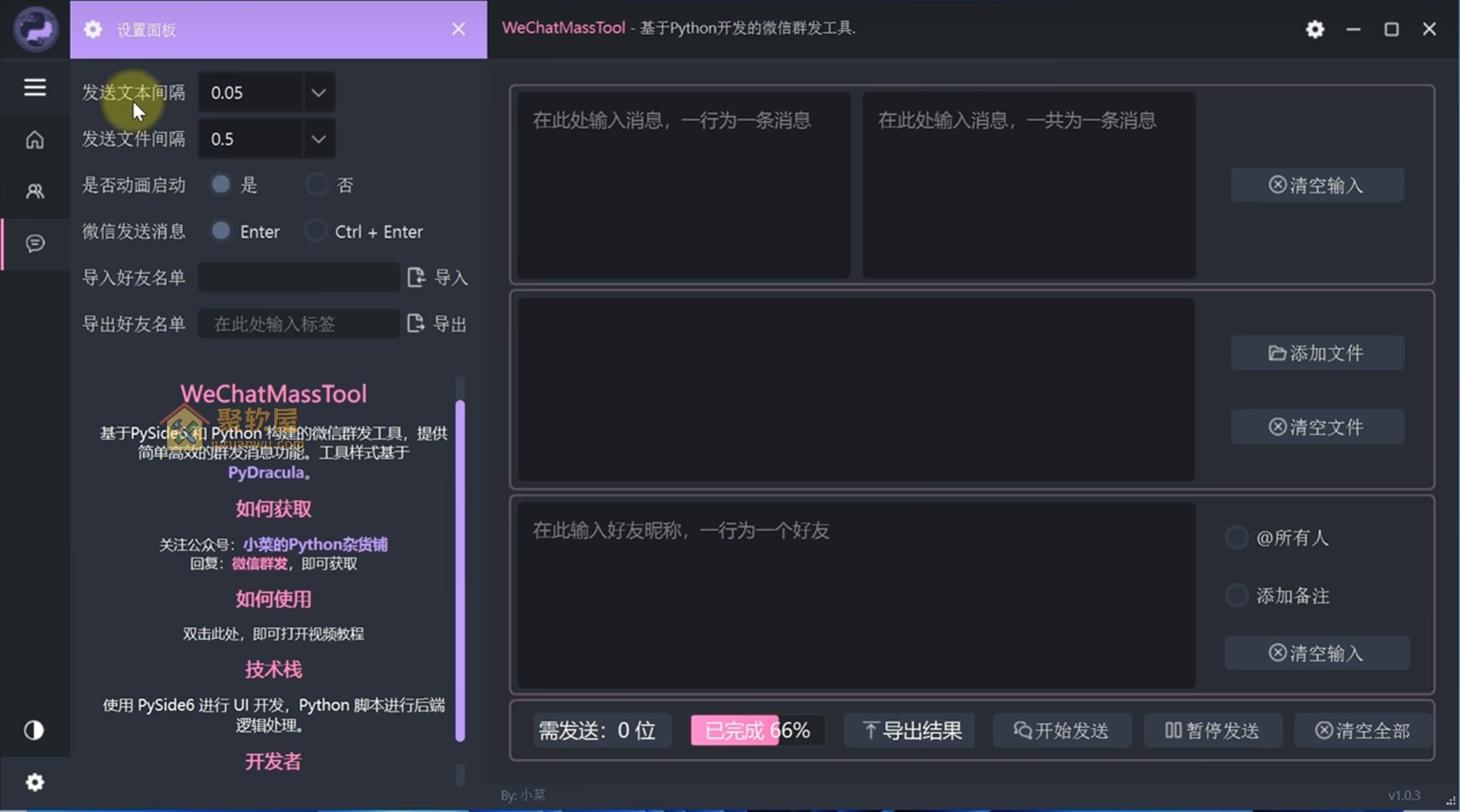Open settings via the bottom gear icon
The width and height of the screenshot is (1460, 812).
tap(35, 782)
